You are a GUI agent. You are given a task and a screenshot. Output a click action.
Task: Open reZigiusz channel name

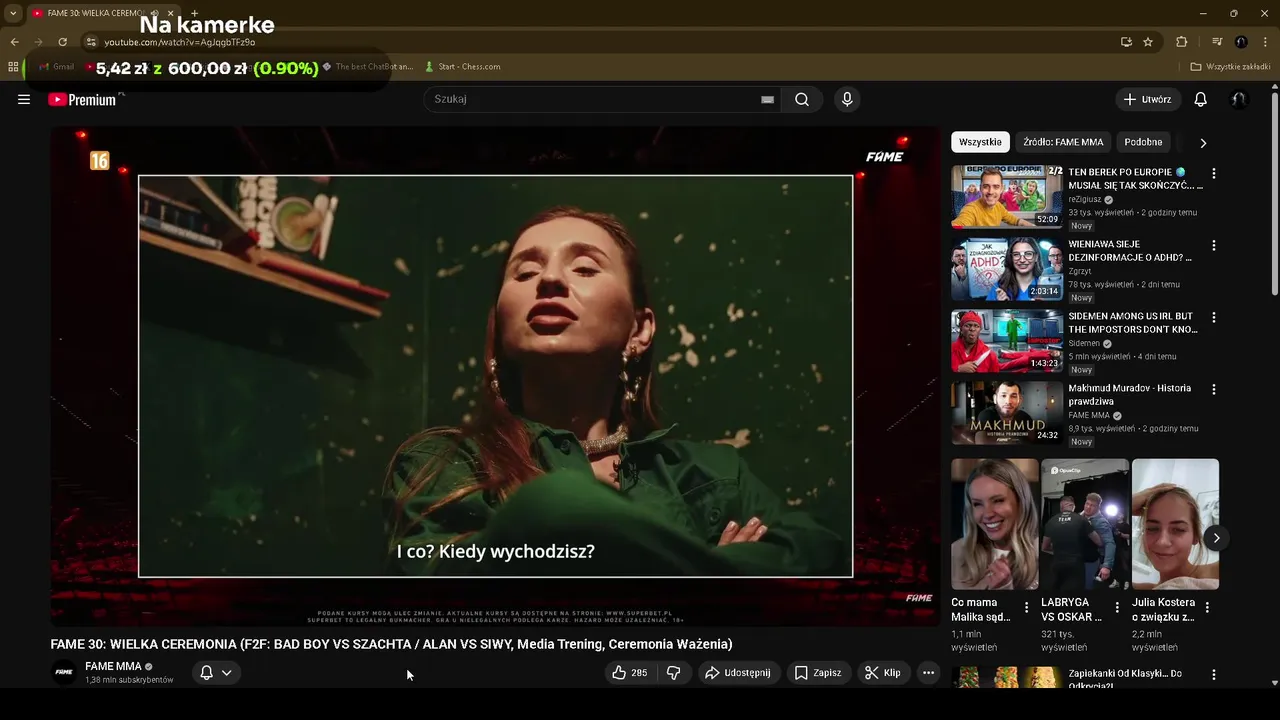(1084, 199)
